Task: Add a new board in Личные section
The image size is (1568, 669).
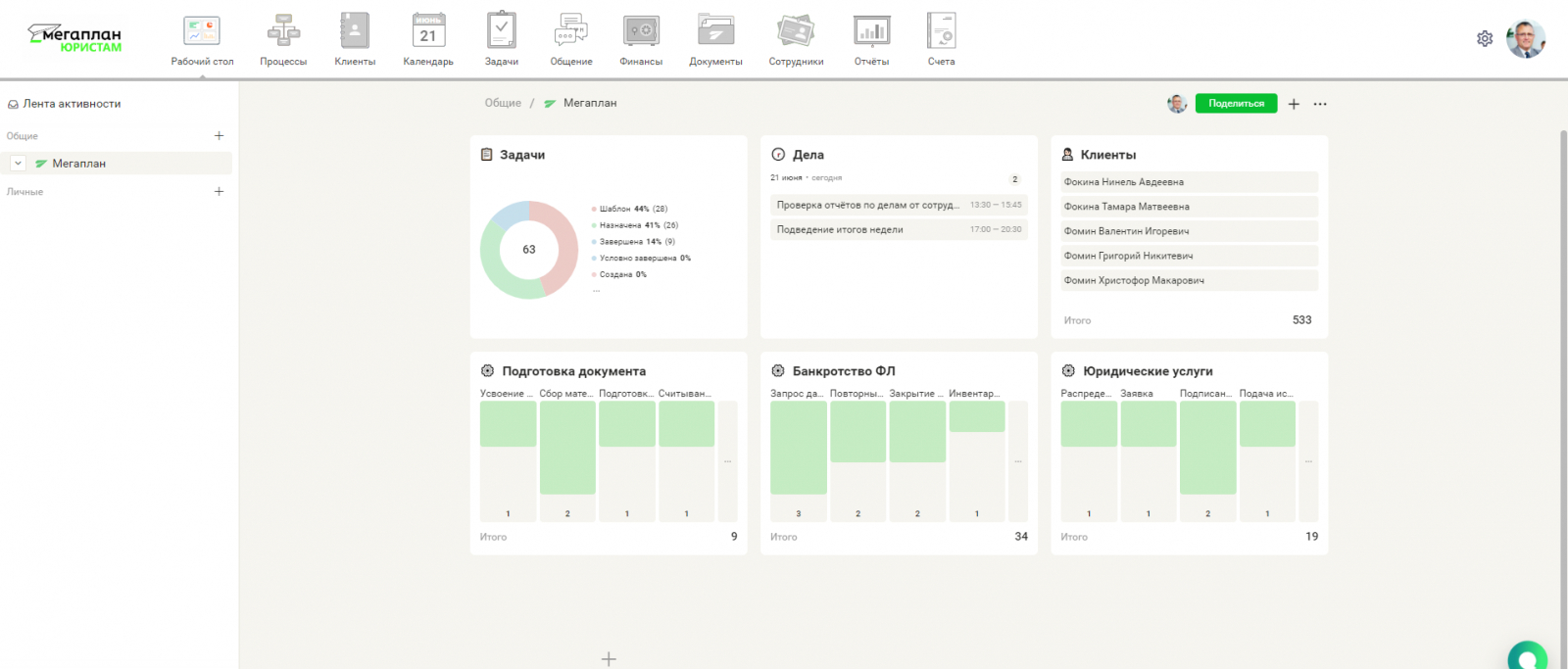Action: pyautogui.click(x=219, y=192)
